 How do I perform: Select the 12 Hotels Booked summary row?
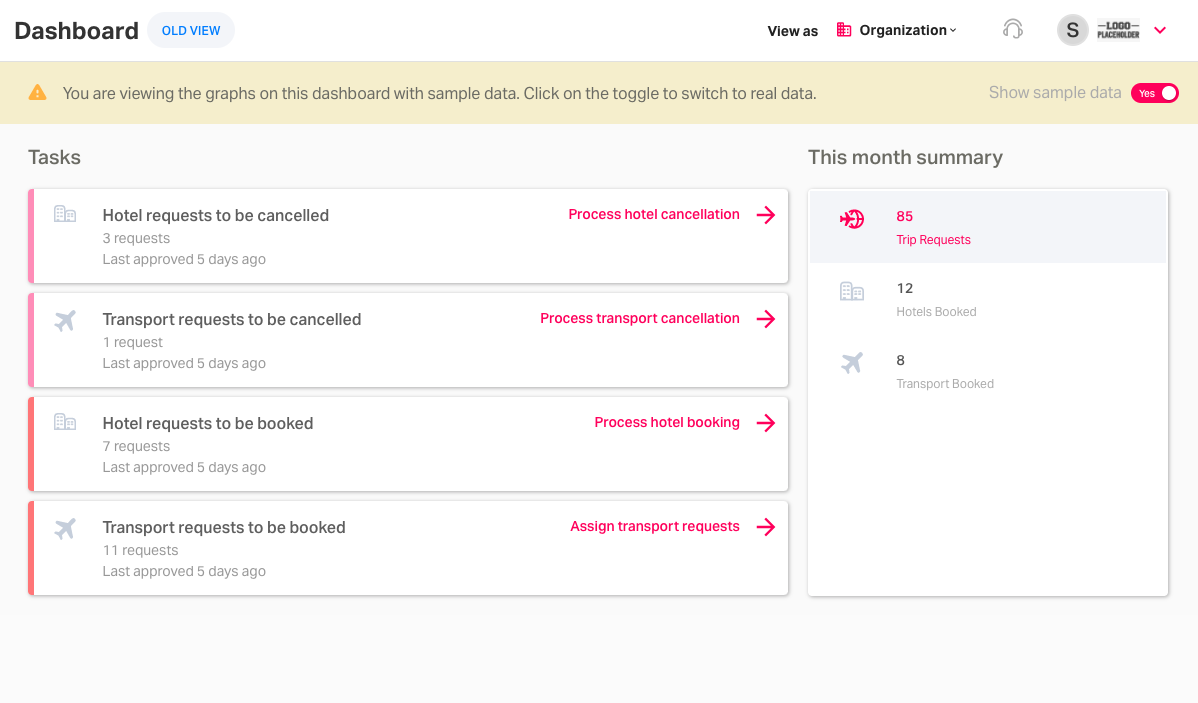pyautogui.click(x=987, y=299)
